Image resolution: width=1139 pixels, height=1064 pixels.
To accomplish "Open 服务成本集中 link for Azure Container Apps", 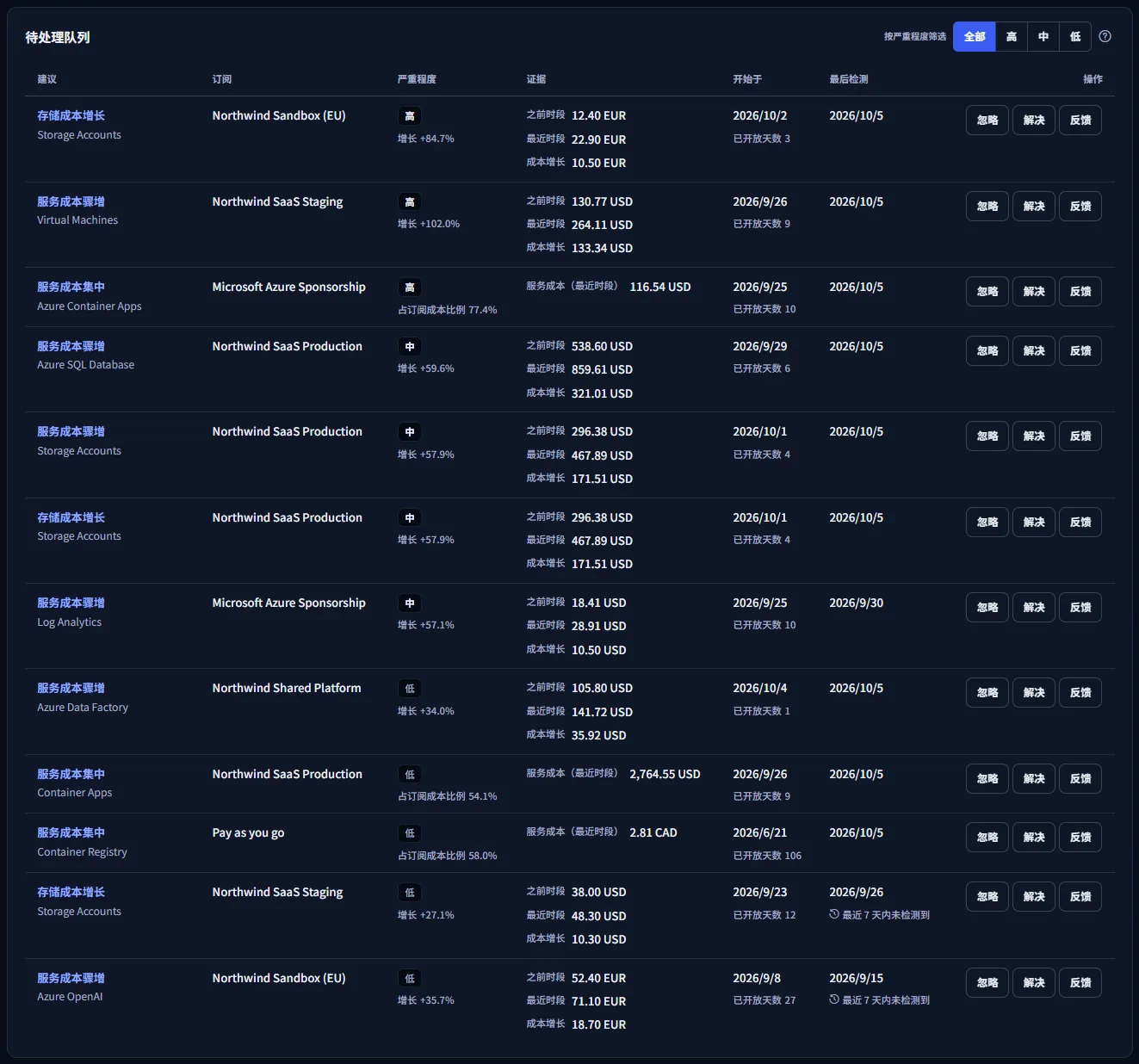I will tap(71, 287).
